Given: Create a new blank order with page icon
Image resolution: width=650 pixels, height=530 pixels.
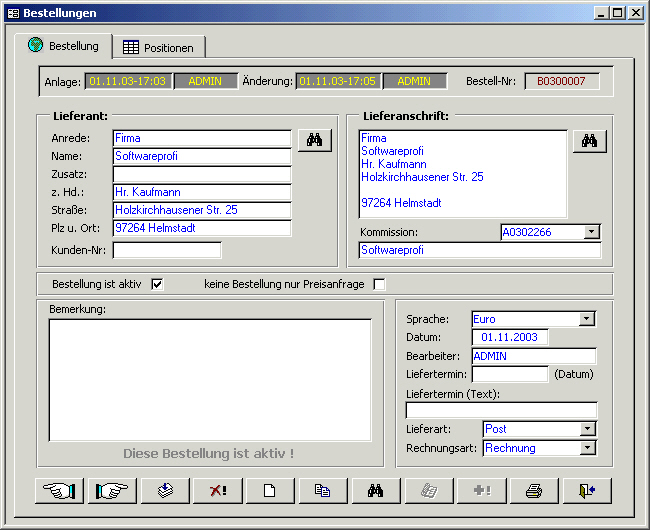Looking at the screenshot, I should (x=269, y=491).
